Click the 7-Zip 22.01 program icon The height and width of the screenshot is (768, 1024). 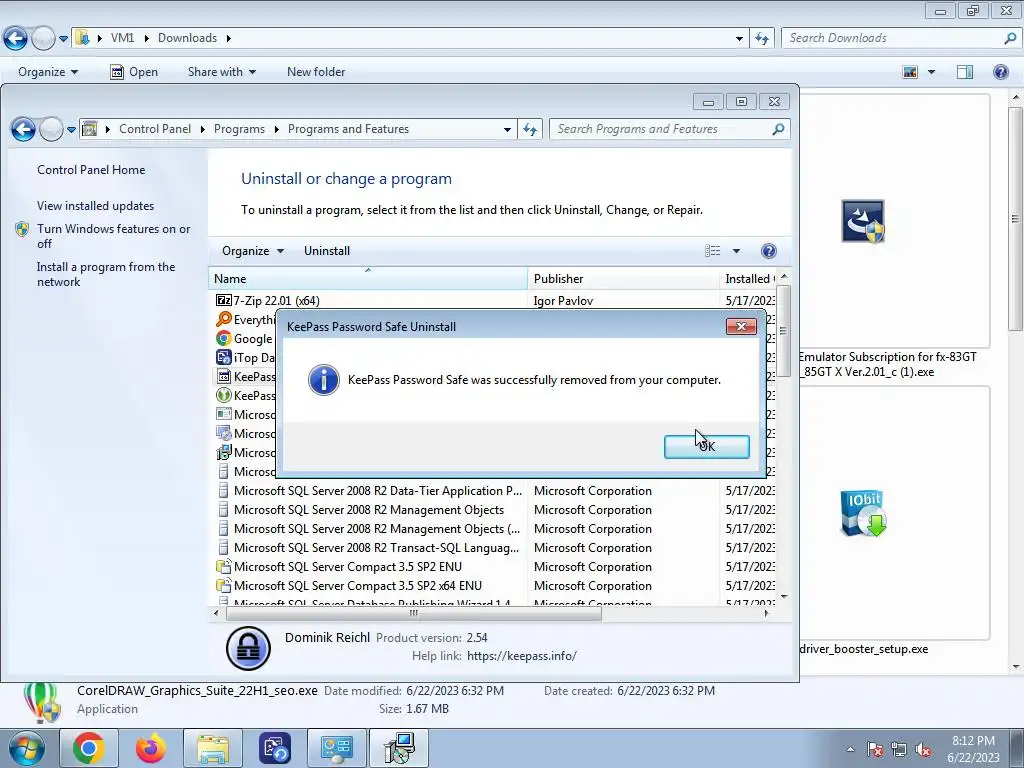tap(223, 300)
